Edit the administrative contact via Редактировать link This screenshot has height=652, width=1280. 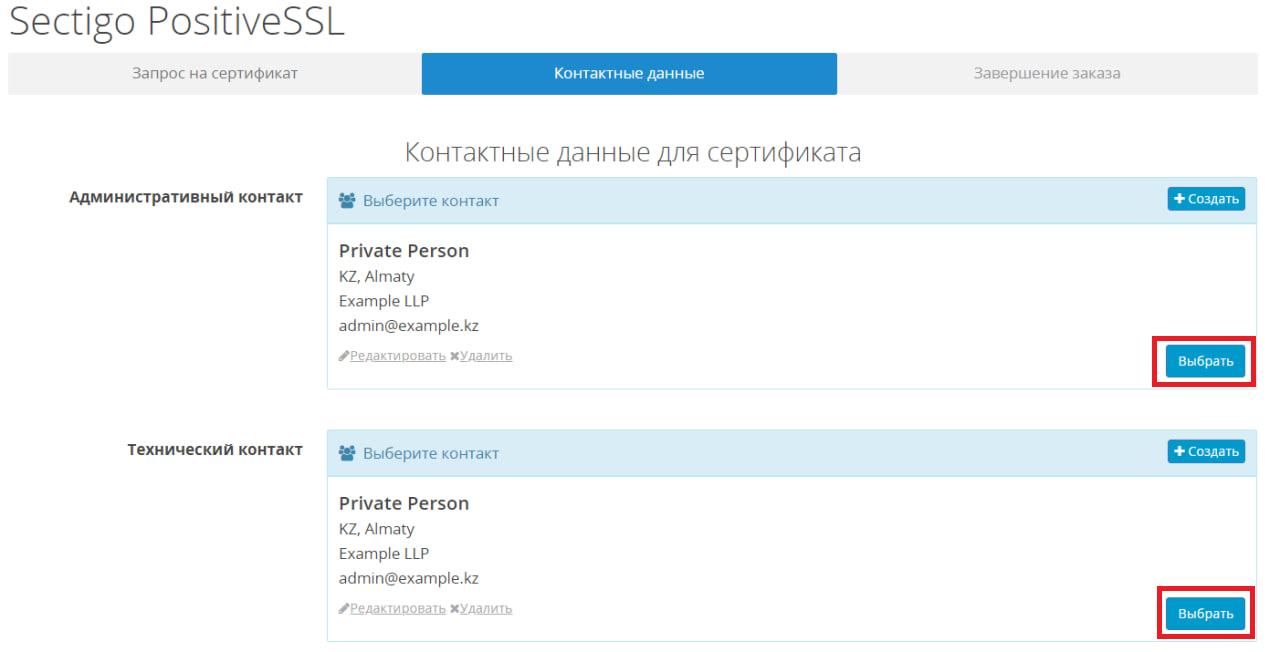coord(398,356)
